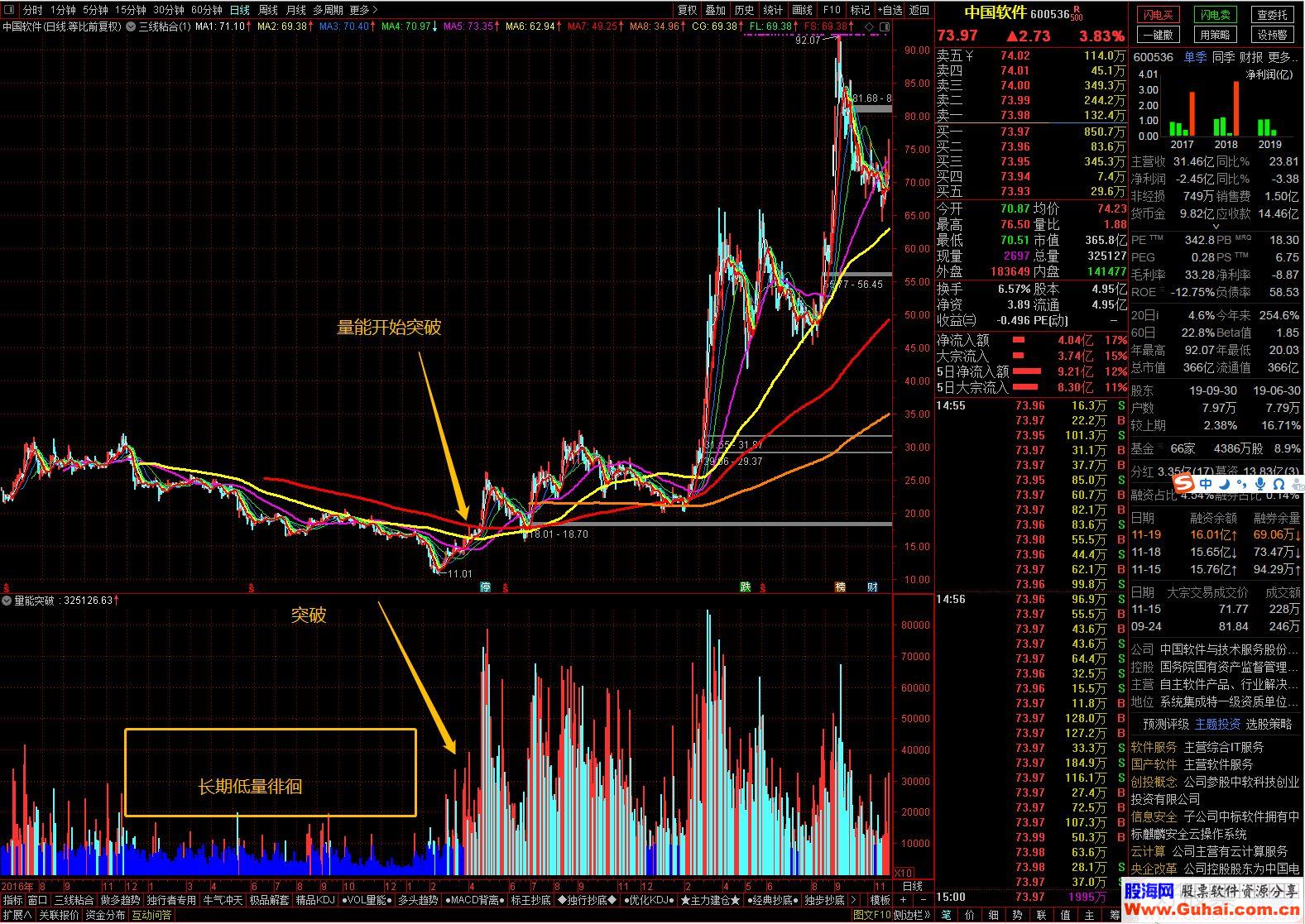Open the 多周期 multi-period view

point(327,10)
